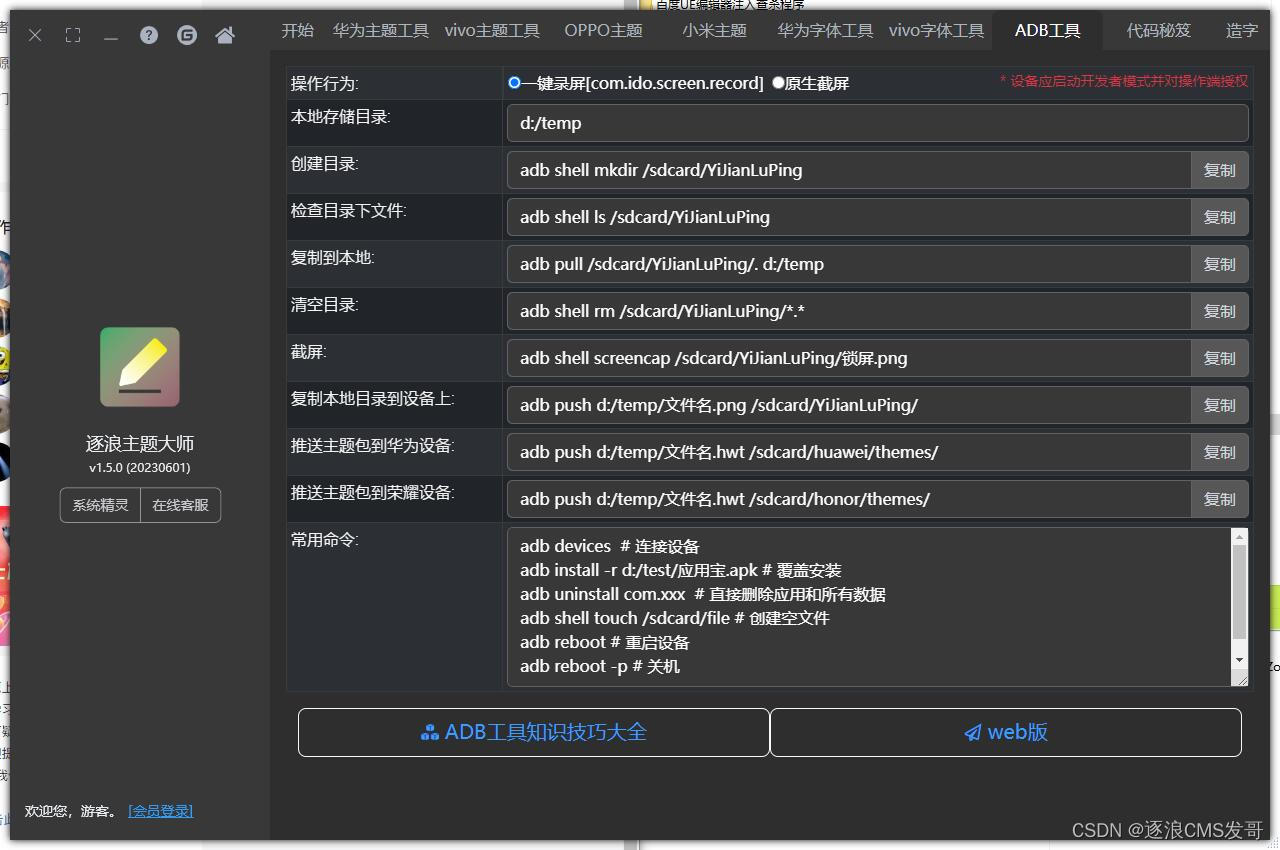This screenshot has width=1280, height=850.
Task: Switch to OPPO主题 tab
Action: pyautogui.click(x=603, y=30)
